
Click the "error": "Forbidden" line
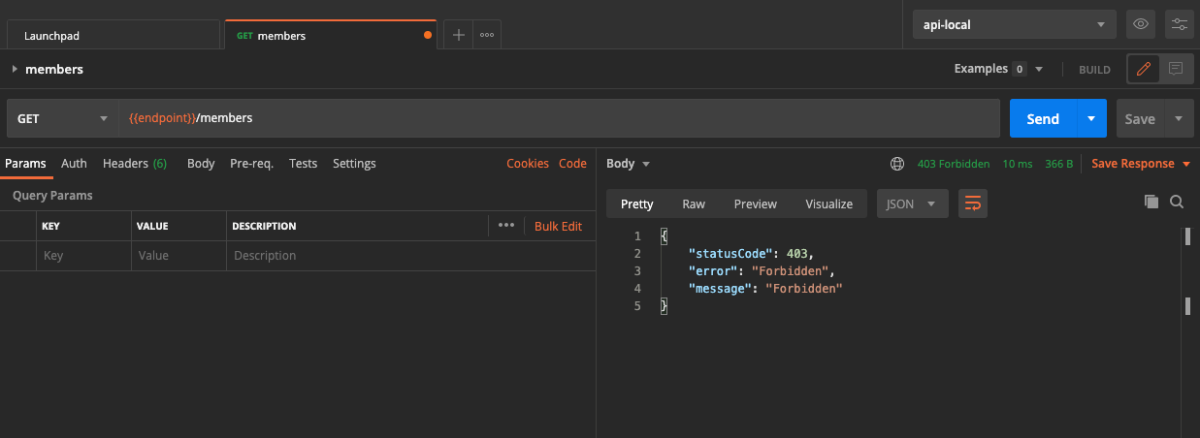click(761, 270)
